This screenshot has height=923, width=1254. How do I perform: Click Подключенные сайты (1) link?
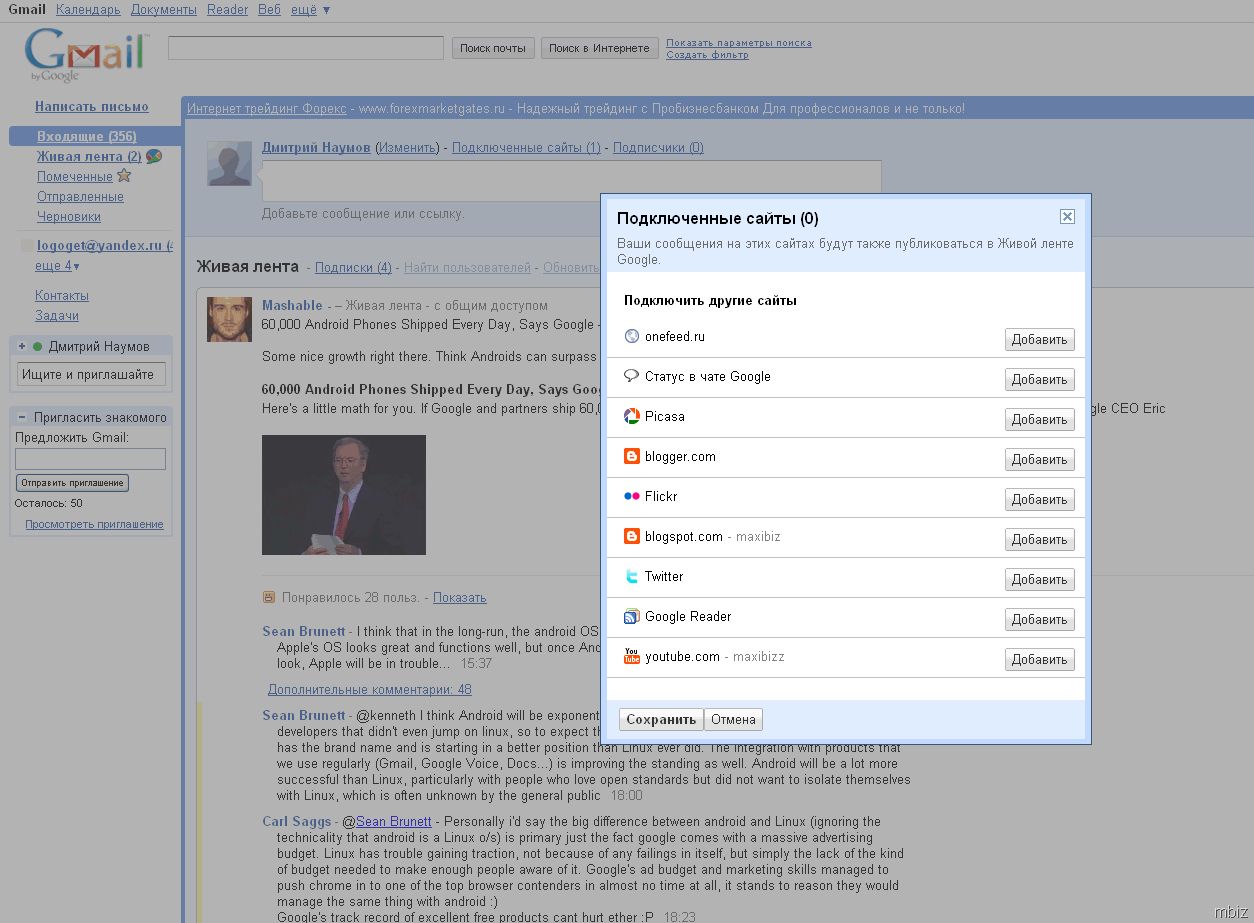tap(526, 147)
